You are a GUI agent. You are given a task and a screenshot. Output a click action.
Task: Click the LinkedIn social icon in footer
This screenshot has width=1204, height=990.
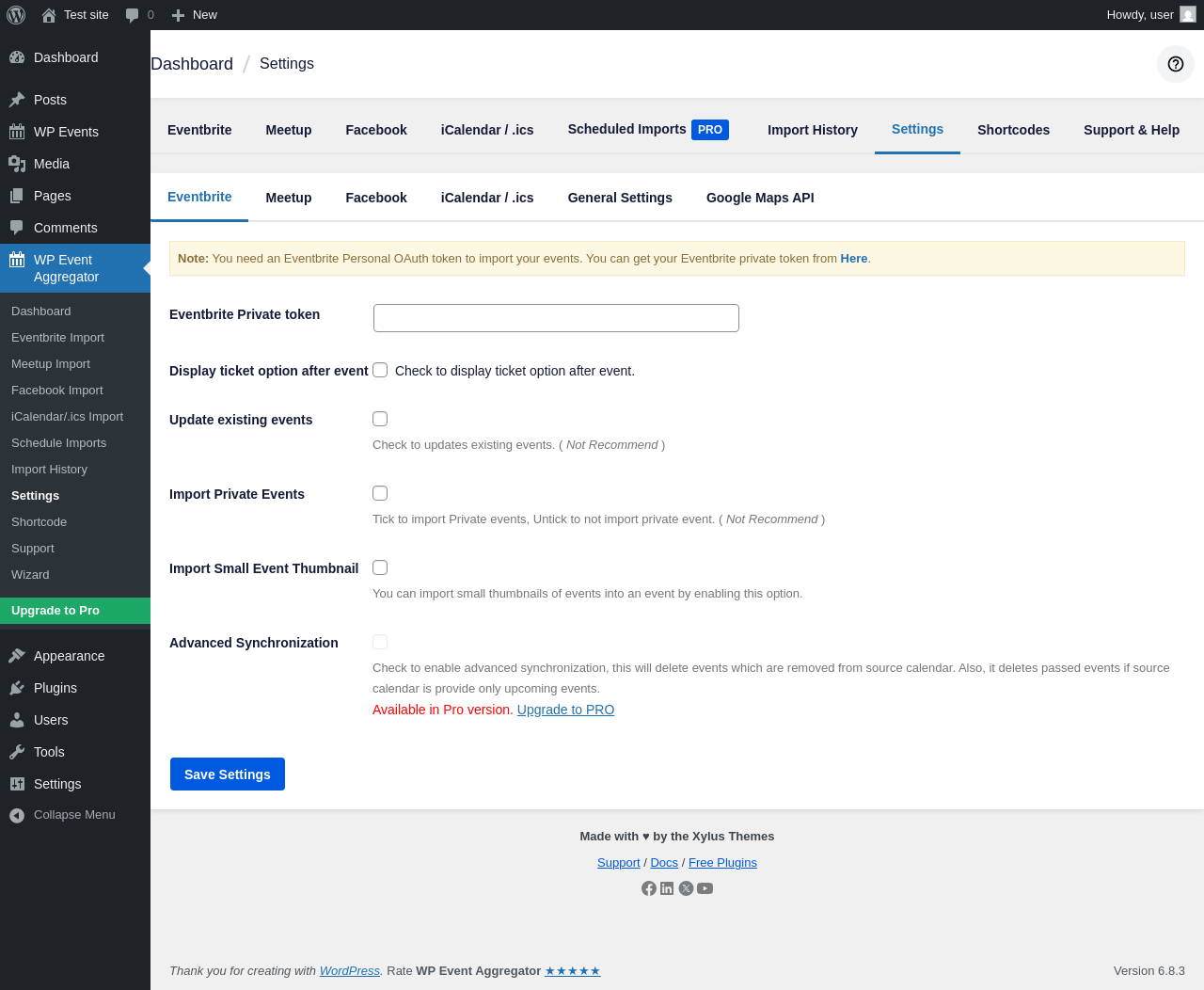click(x=667, y=888)
